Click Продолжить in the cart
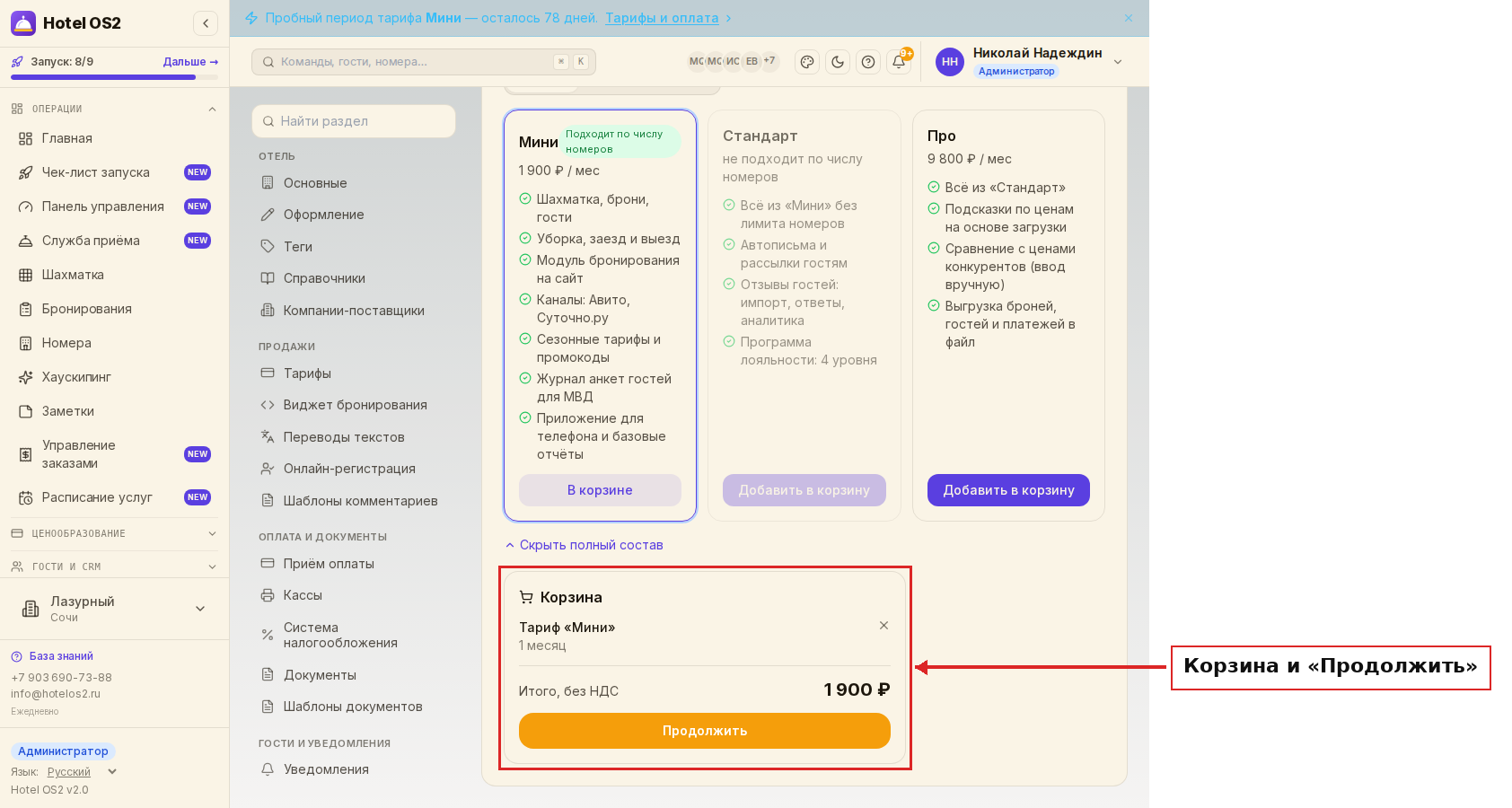1512x808 pixels. tap(705, 731)
